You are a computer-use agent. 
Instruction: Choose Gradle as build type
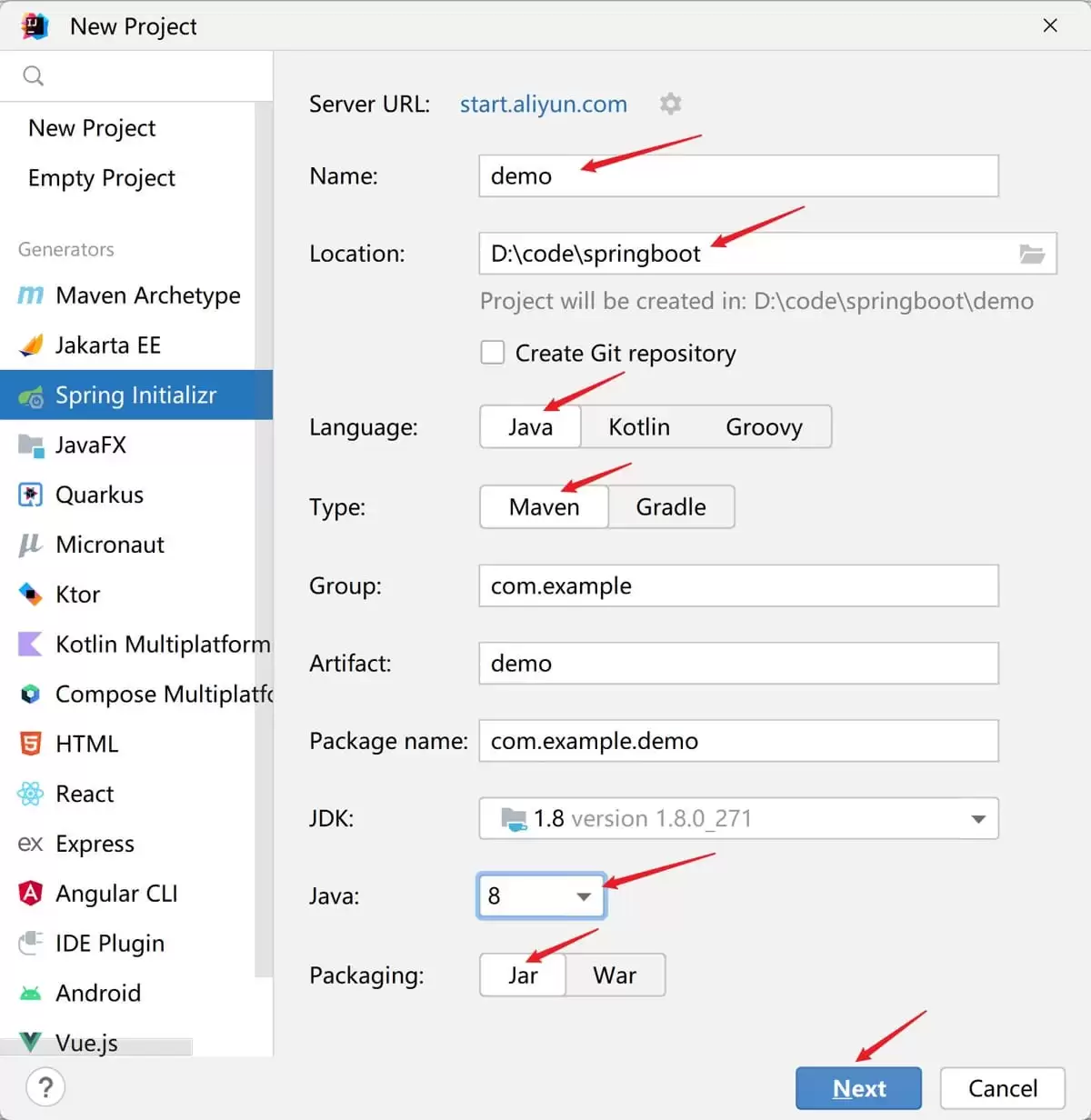[x=671, y=507]
